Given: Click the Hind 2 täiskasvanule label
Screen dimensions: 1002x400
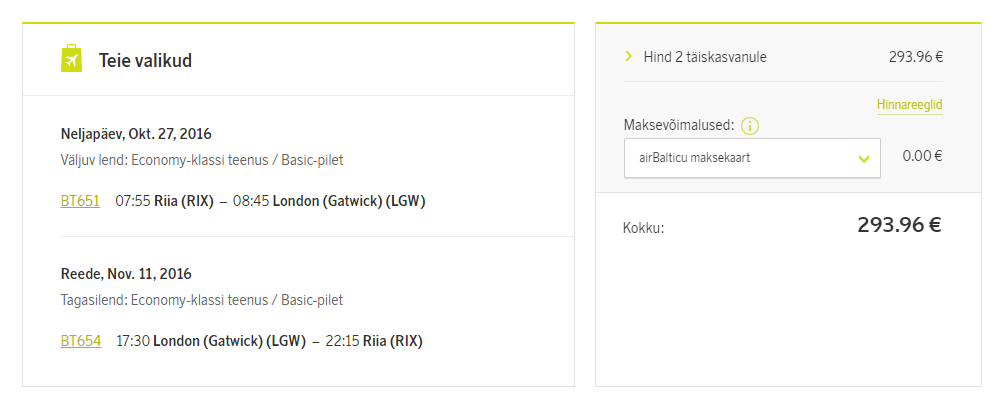Looking at the screenshot, I should click(x=705, y=57).
